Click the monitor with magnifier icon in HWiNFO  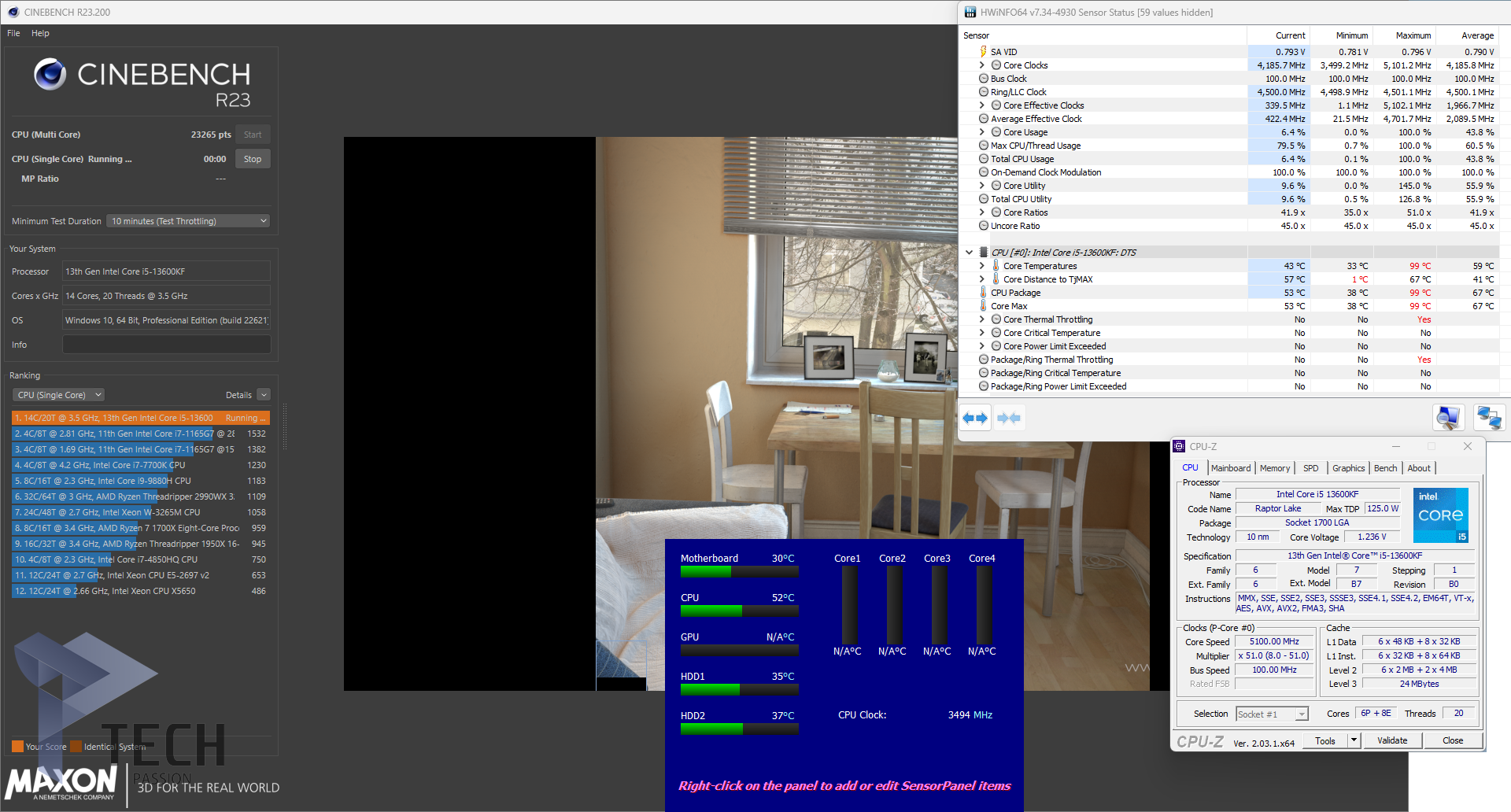pyautogui.click(x=1448, y=417)
